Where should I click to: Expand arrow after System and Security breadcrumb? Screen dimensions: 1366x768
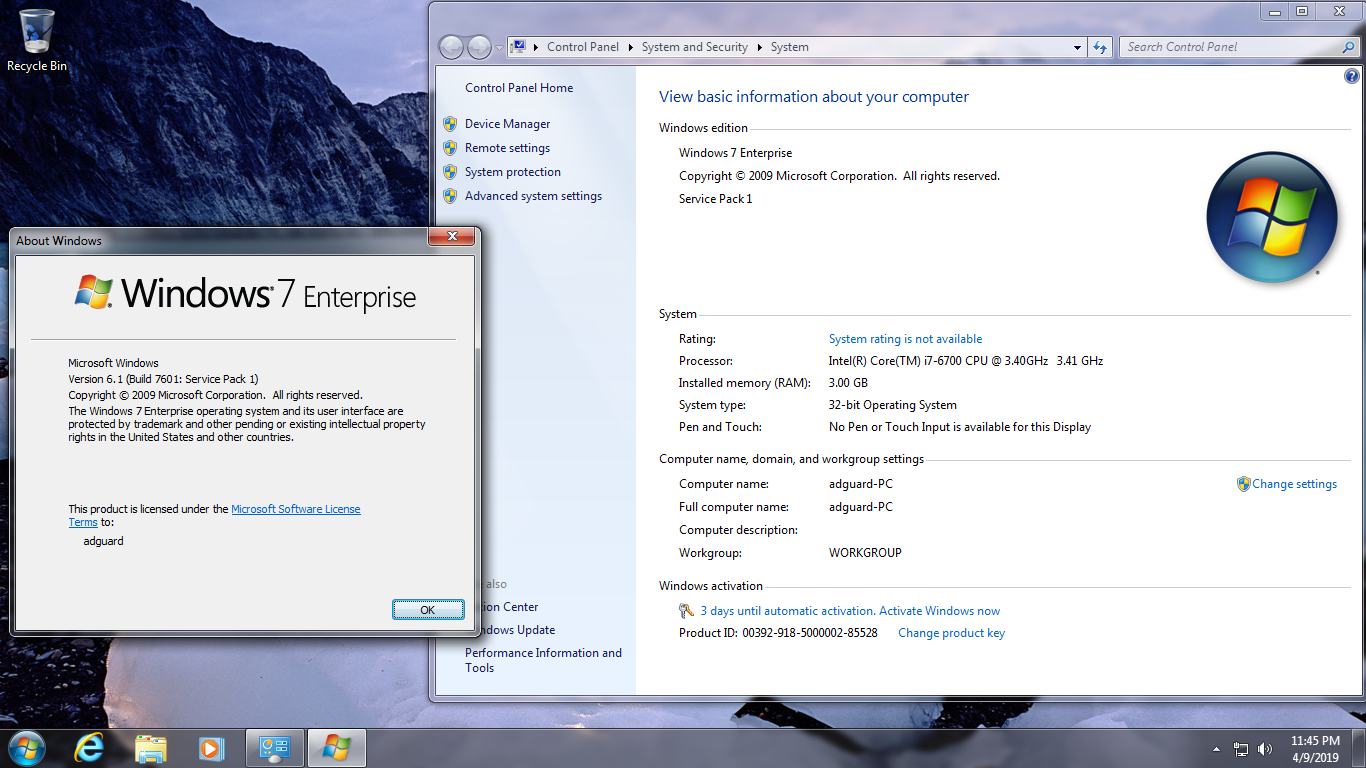pyautogui.click(x=759, y=47)
